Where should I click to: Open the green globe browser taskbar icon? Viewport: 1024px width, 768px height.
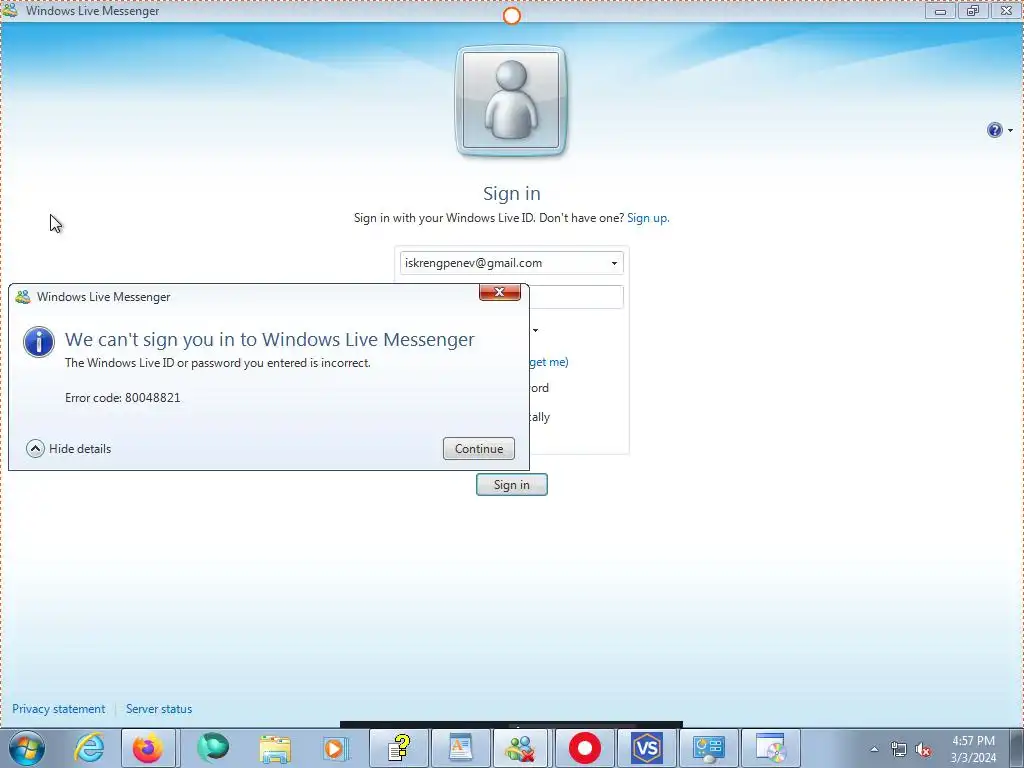coord(213,748)
